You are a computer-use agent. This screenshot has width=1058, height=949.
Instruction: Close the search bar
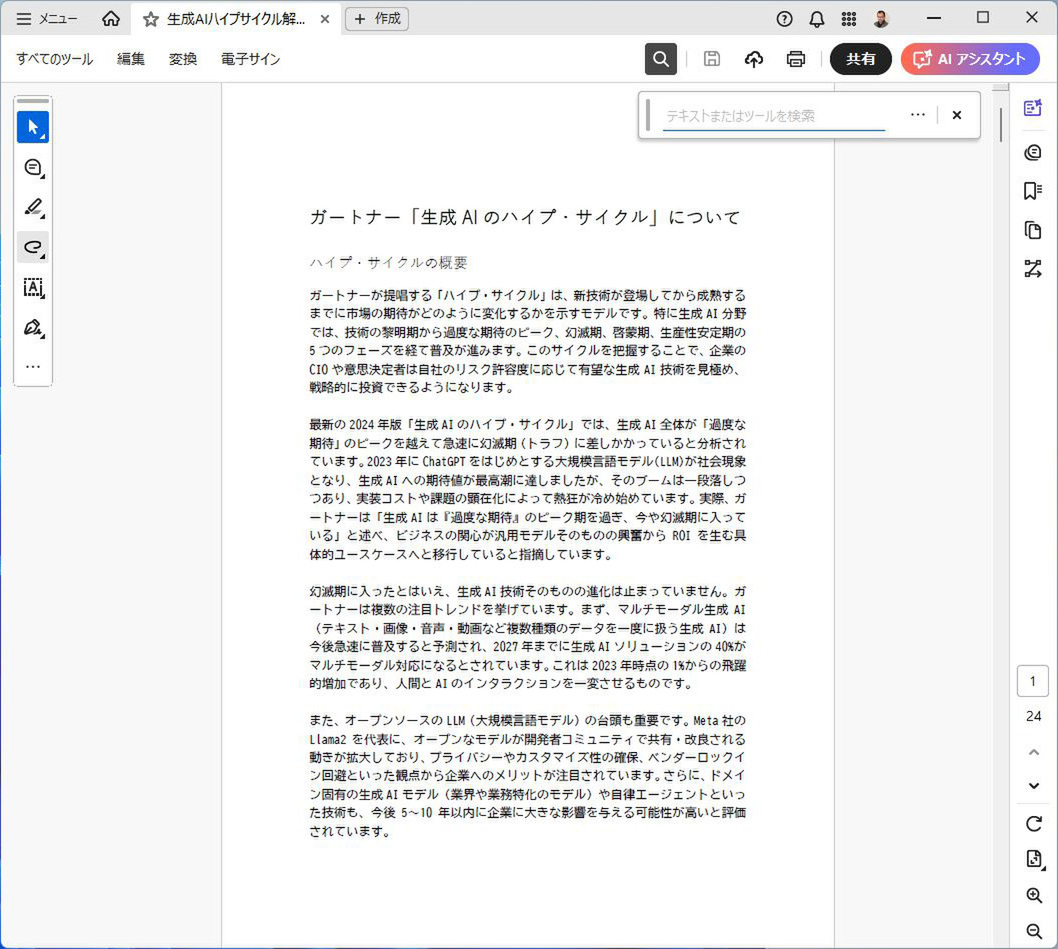click(957, 115)
